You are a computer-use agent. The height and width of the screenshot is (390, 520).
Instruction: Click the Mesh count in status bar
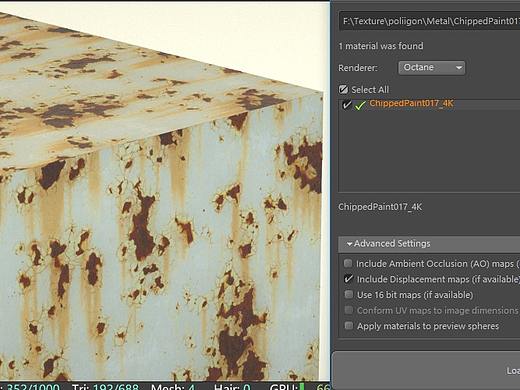(x=173, y=387)
